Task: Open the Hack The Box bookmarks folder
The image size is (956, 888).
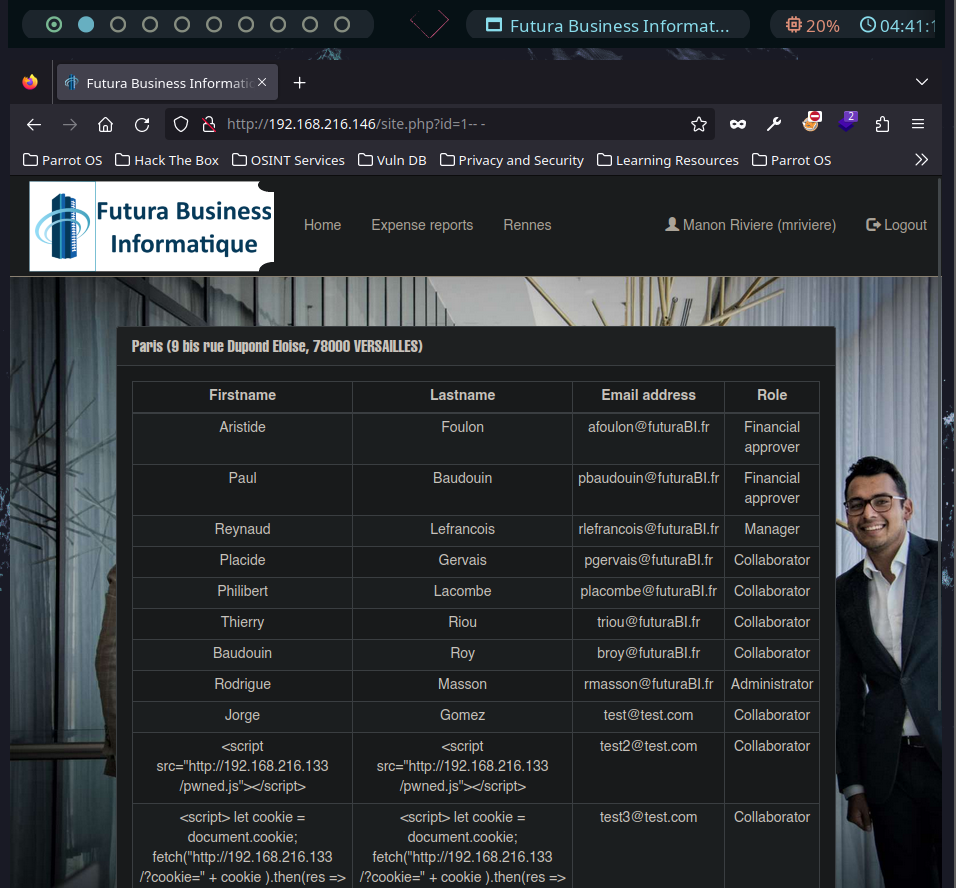Action: 167,160
